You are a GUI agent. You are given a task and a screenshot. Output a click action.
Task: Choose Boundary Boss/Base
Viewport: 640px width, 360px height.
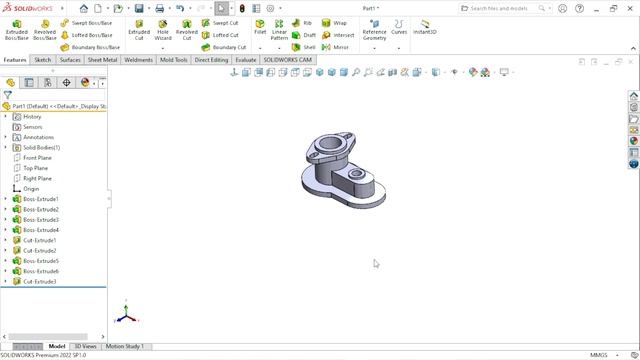(90, 47)
